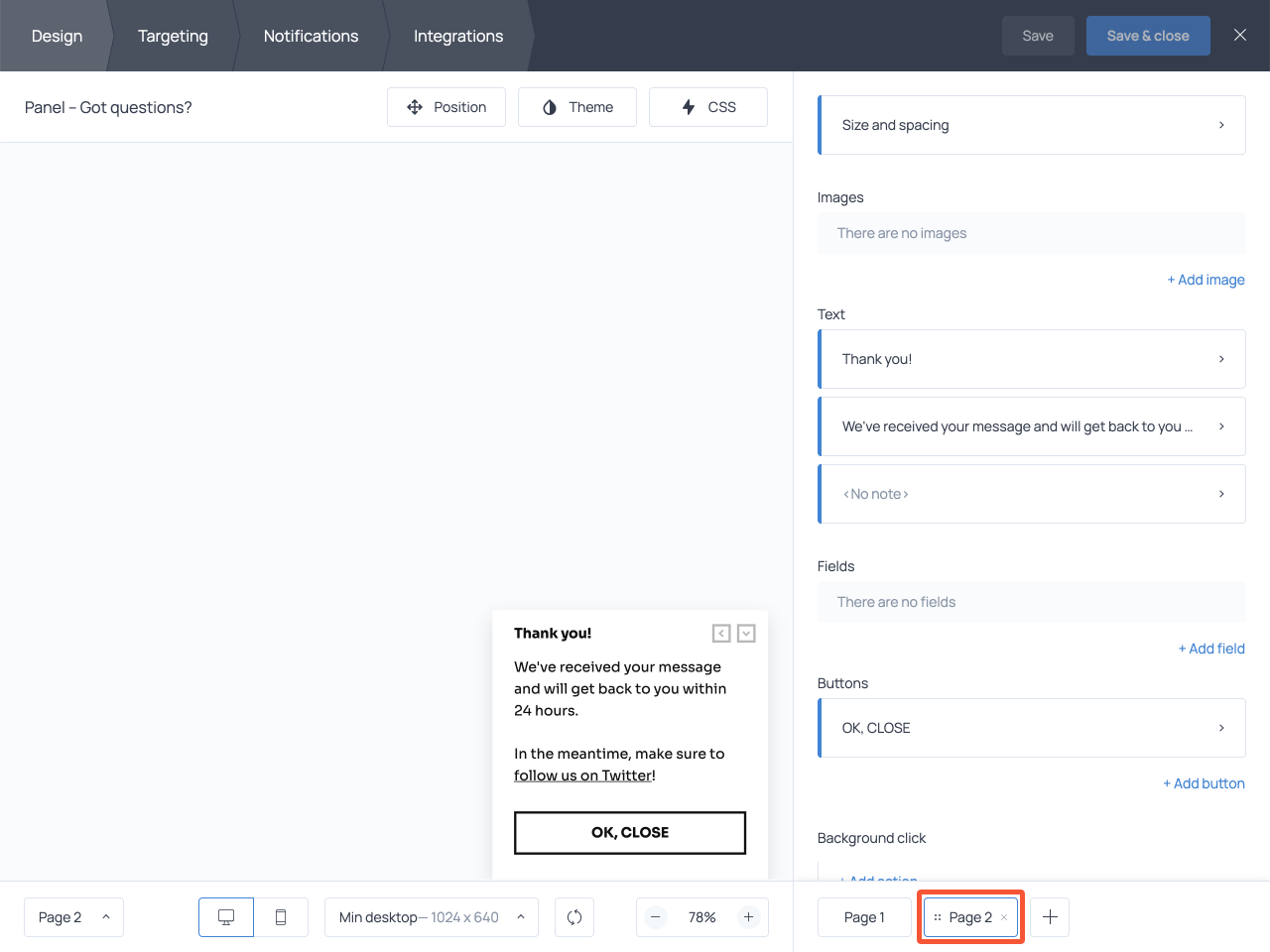Open the Min desktop resolution dropdown
1270x952 pixels.
coord(431,916)
